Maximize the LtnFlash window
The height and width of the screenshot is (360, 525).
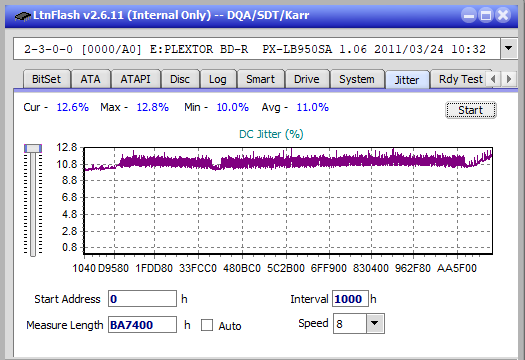pos(486,15)
